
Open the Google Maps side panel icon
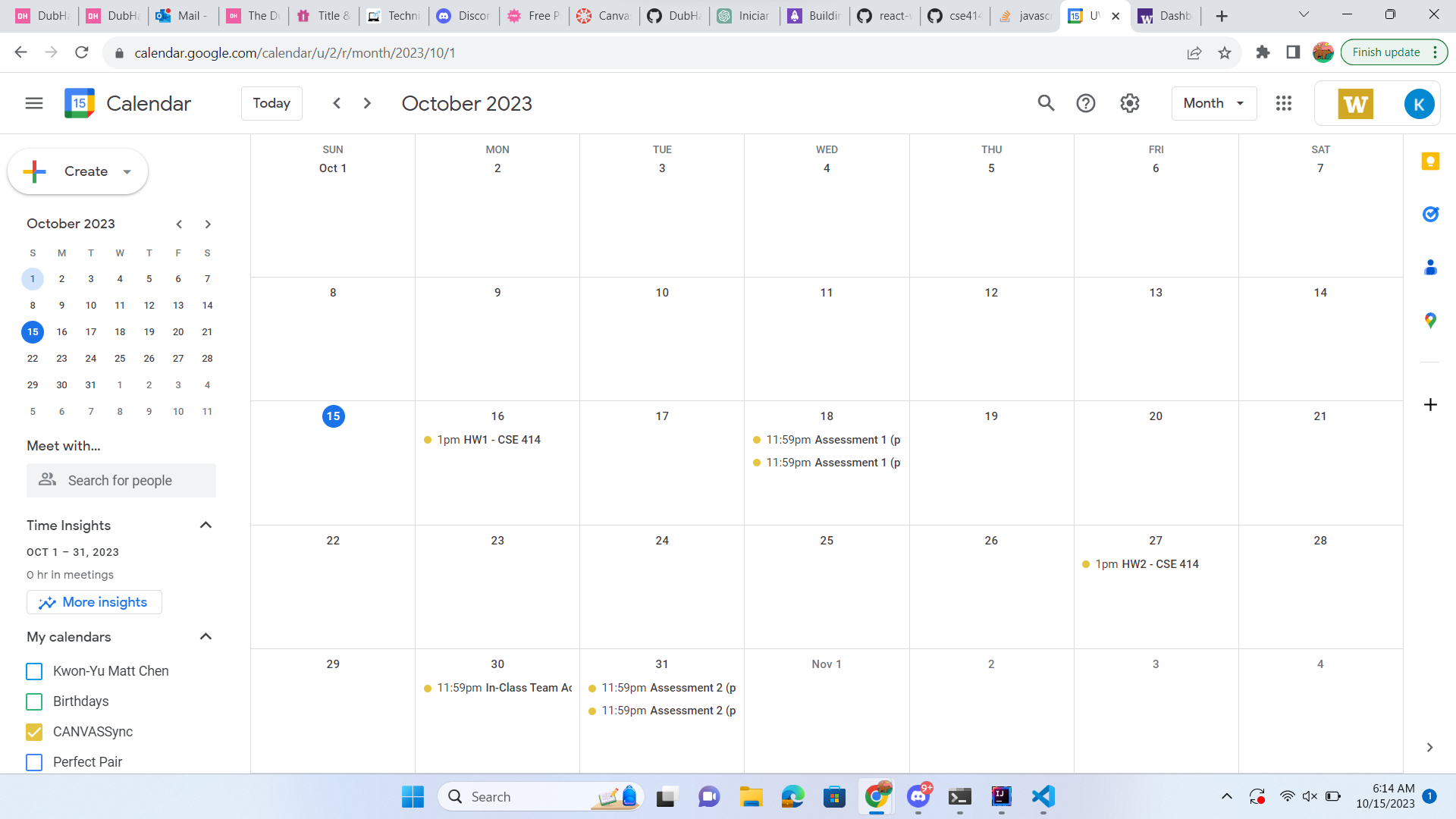1430,321
